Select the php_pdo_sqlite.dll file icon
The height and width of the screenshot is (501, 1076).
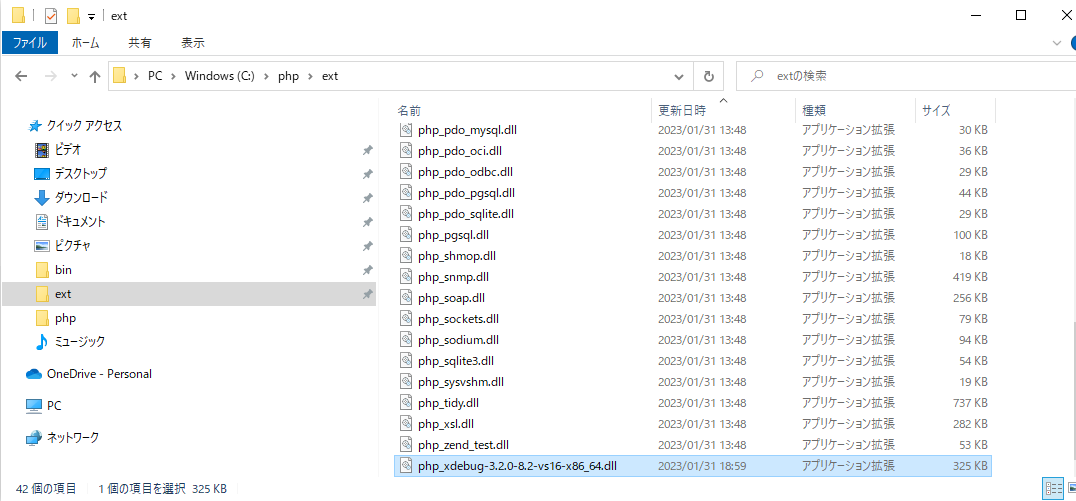point(406,213)
